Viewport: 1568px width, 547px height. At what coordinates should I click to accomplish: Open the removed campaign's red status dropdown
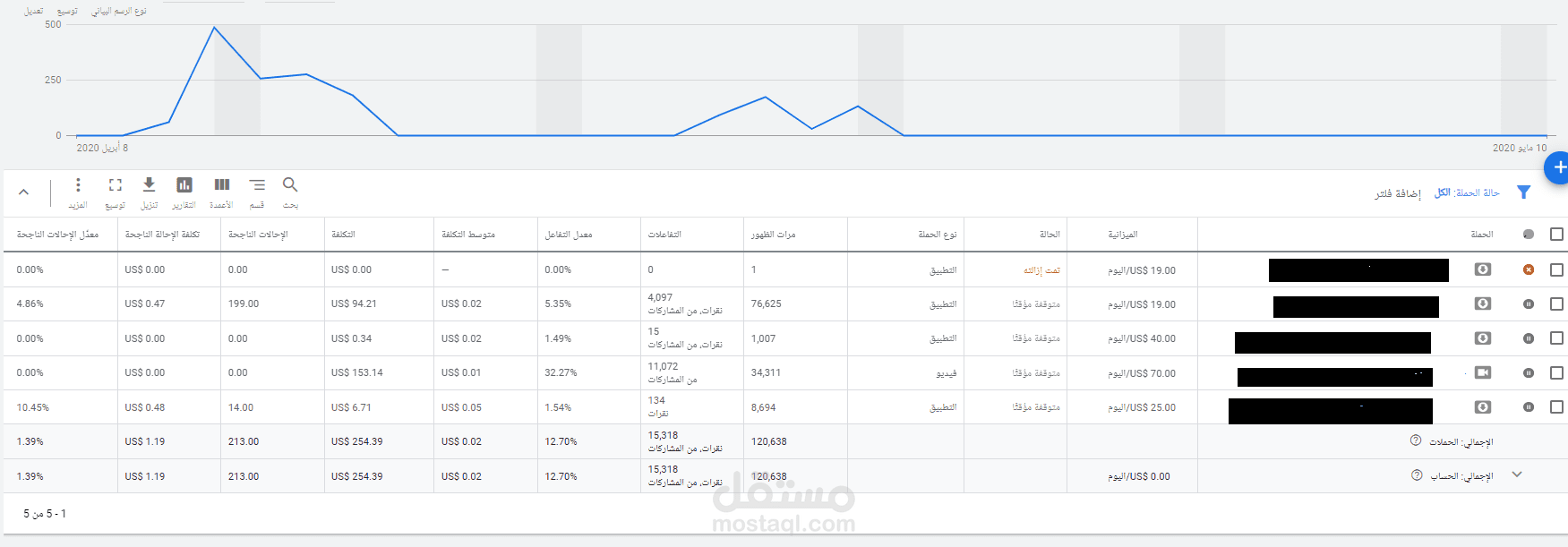tap(1529, 269)
